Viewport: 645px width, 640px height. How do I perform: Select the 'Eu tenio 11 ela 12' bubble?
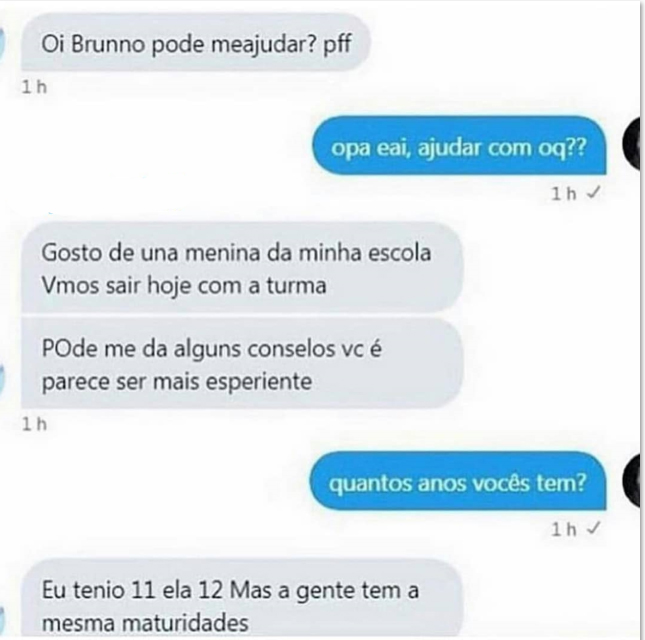[x=242, y=598]
